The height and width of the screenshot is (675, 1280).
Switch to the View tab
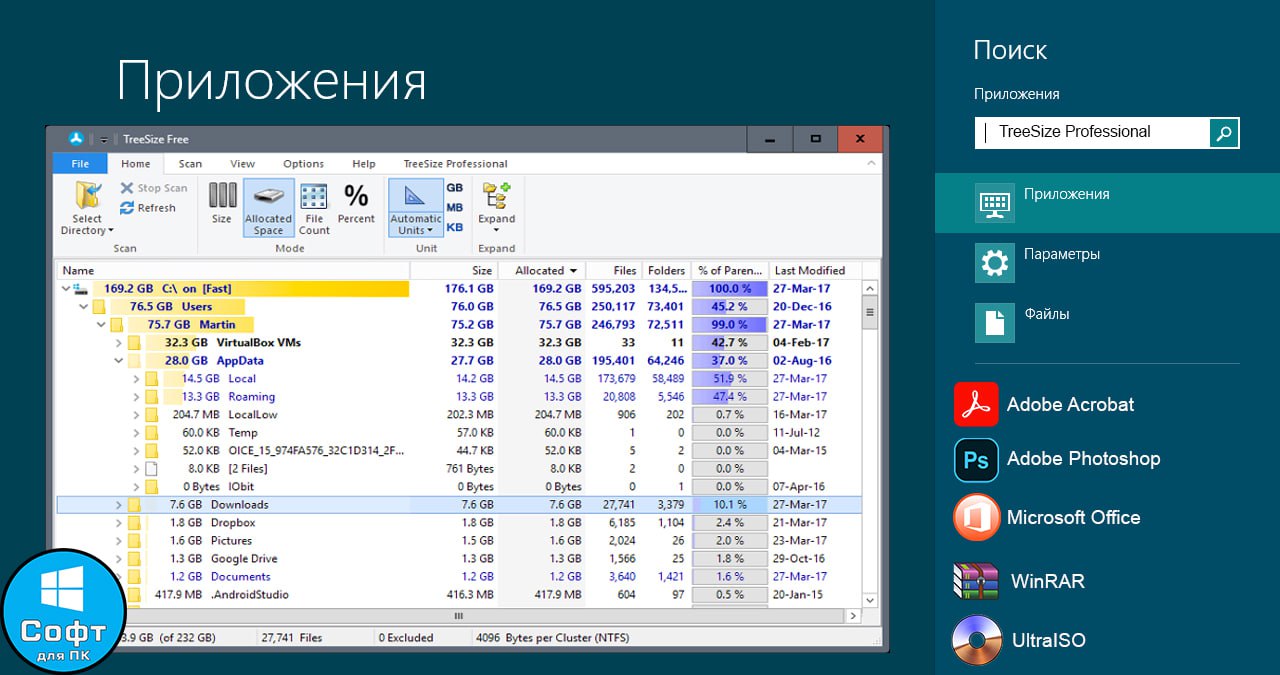click(x=243, y=164)
